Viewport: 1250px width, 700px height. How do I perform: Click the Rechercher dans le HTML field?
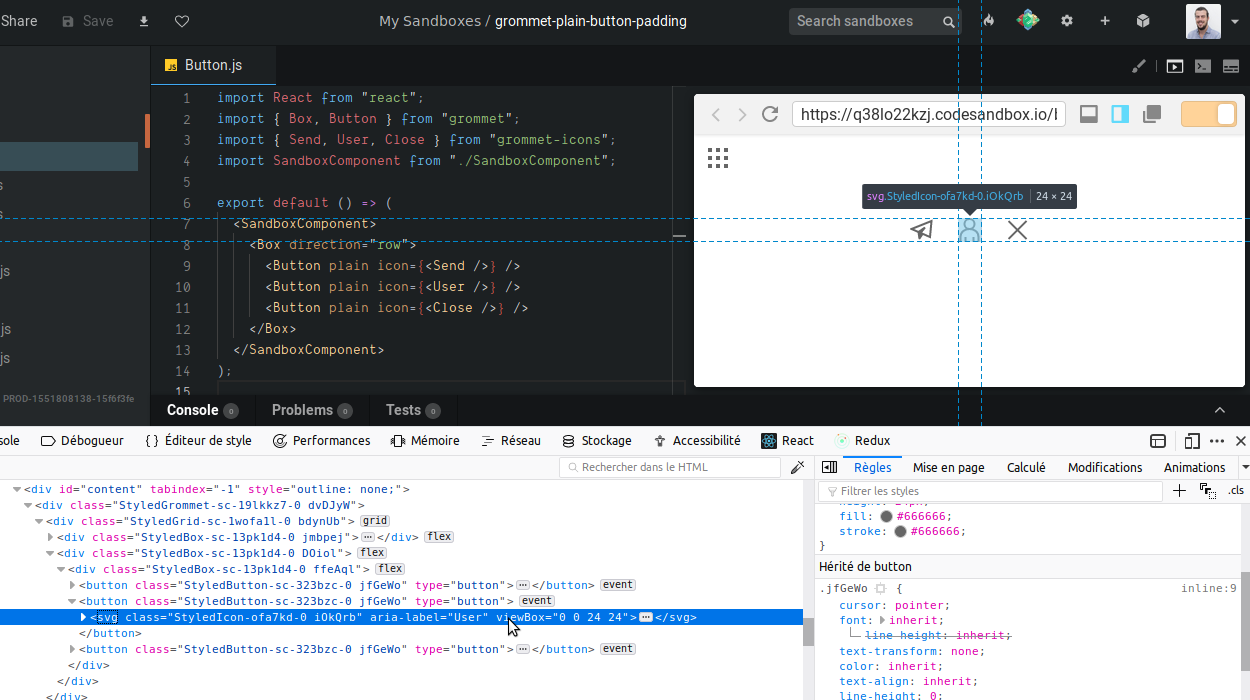point(670,467)
